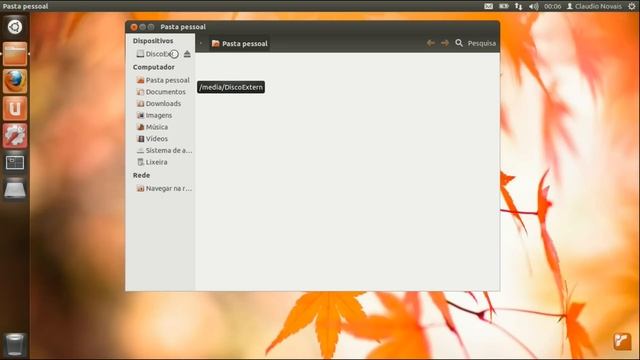Open the workspace switcher
The width and height of the screenshot is (640, 360).
15,163
